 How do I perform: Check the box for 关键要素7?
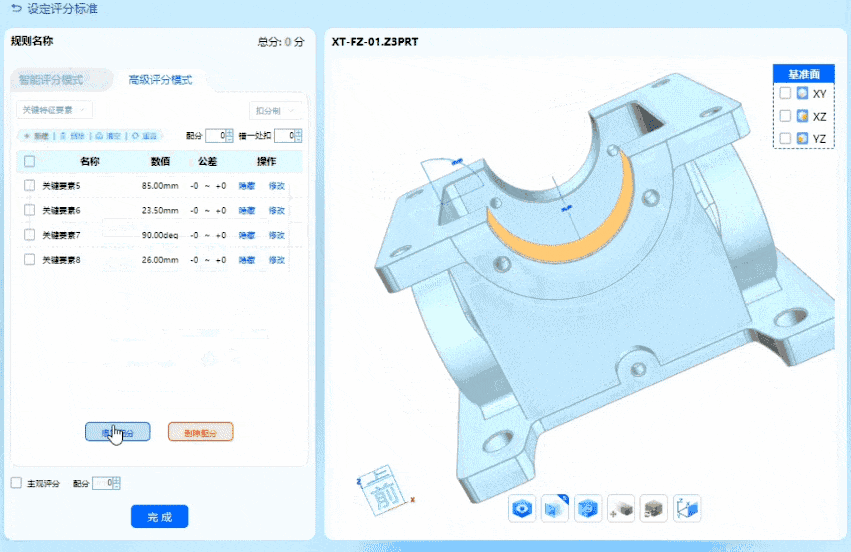[30, 234]
